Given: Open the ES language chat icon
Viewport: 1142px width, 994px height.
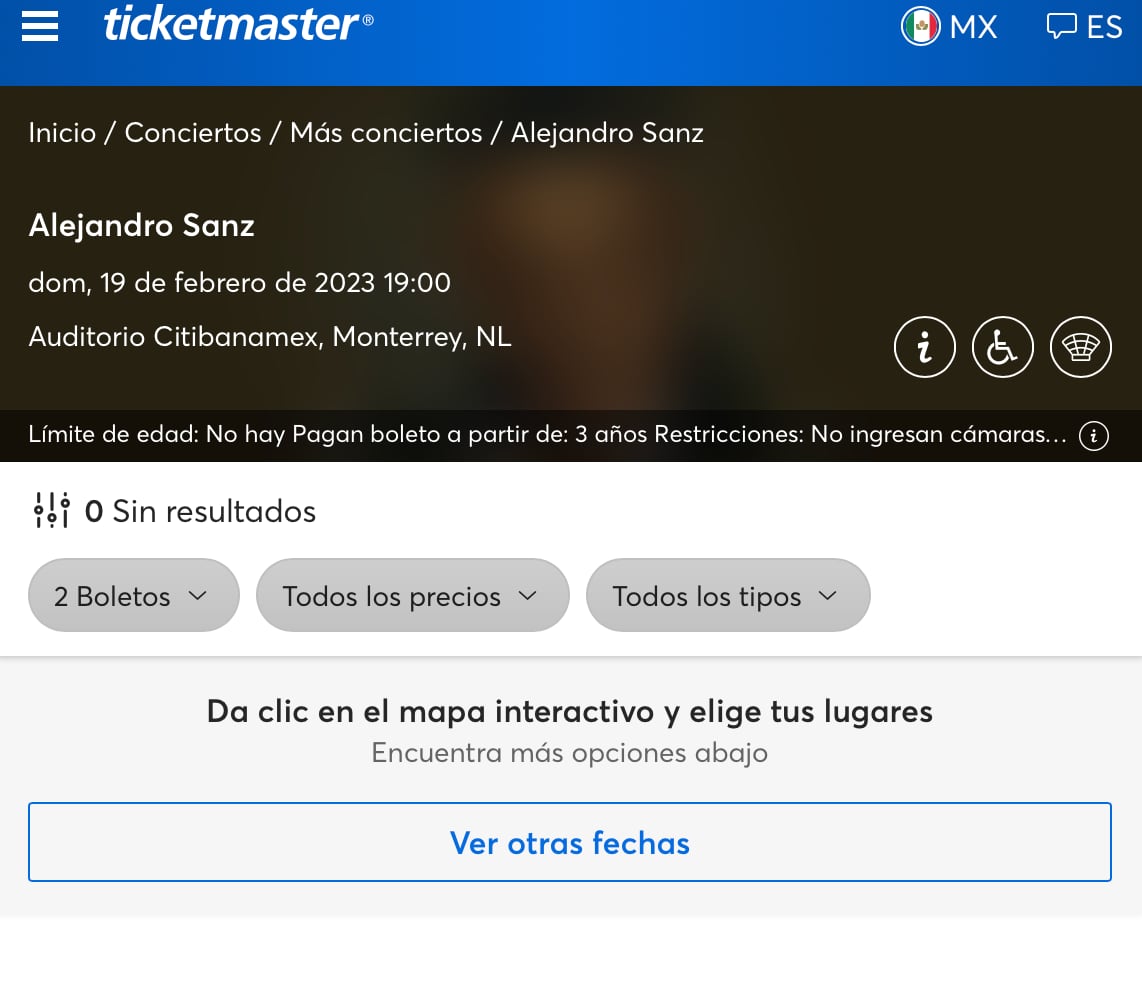Looking at the screenshot, I should pos(1061,26).
